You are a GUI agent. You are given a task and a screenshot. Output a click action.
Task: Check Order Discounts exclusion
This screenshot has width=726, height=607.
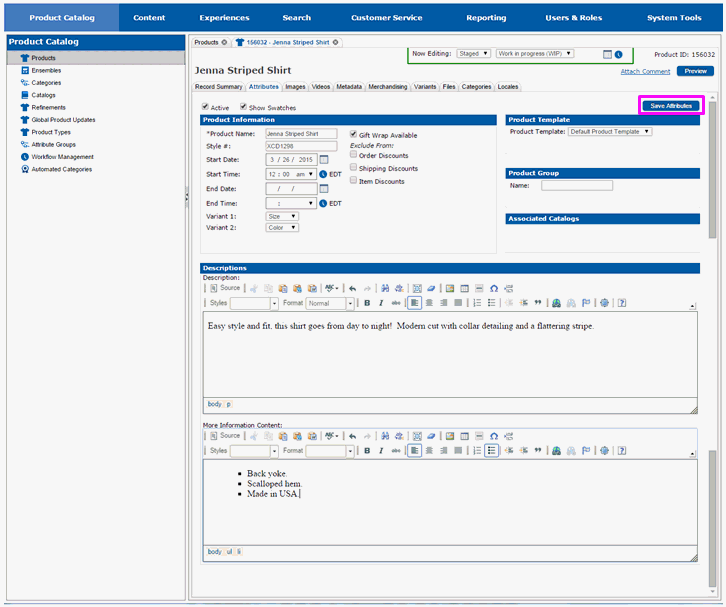353,155
